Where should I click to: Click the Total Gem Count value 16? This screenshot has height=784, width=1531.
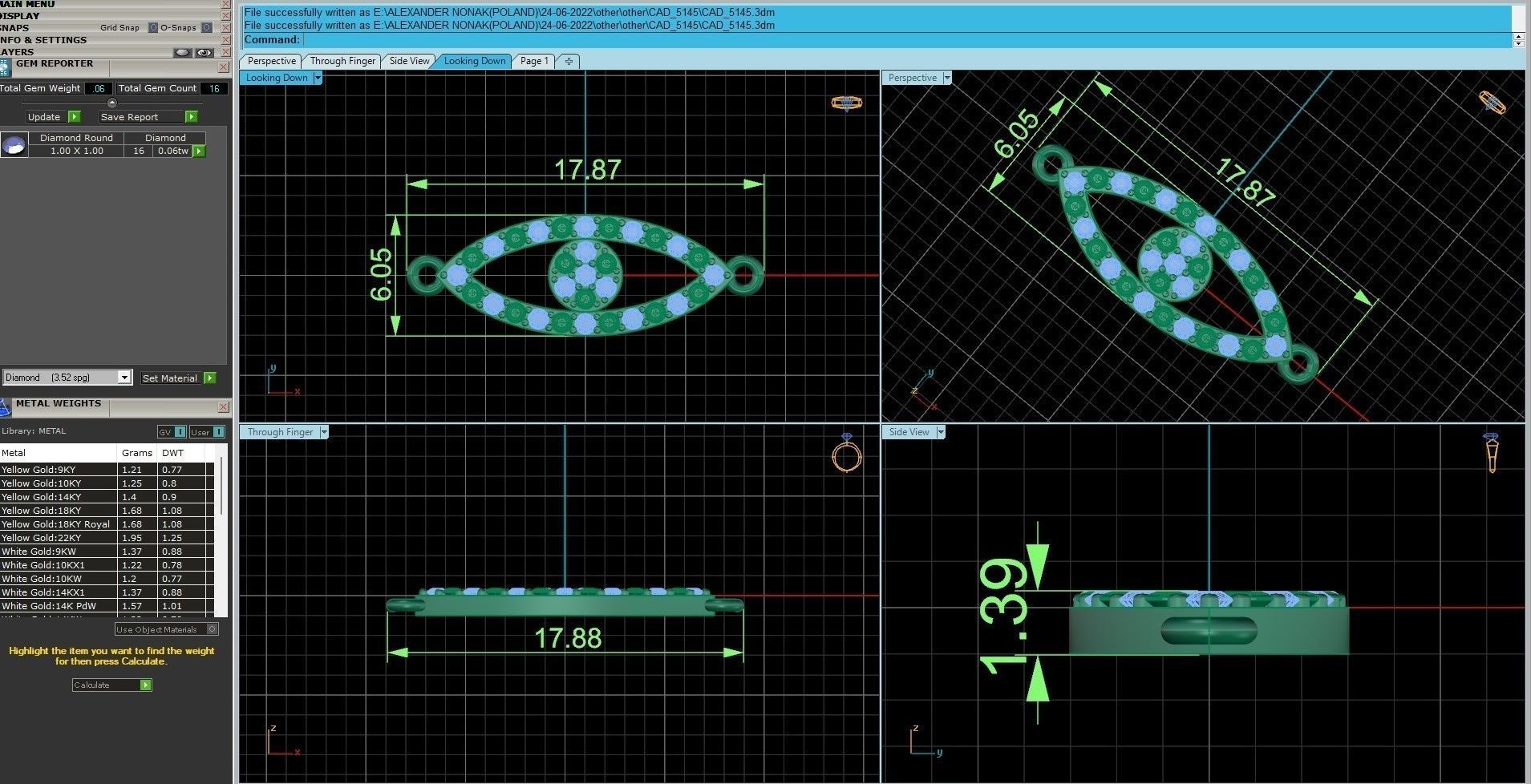tap(214, 88)
